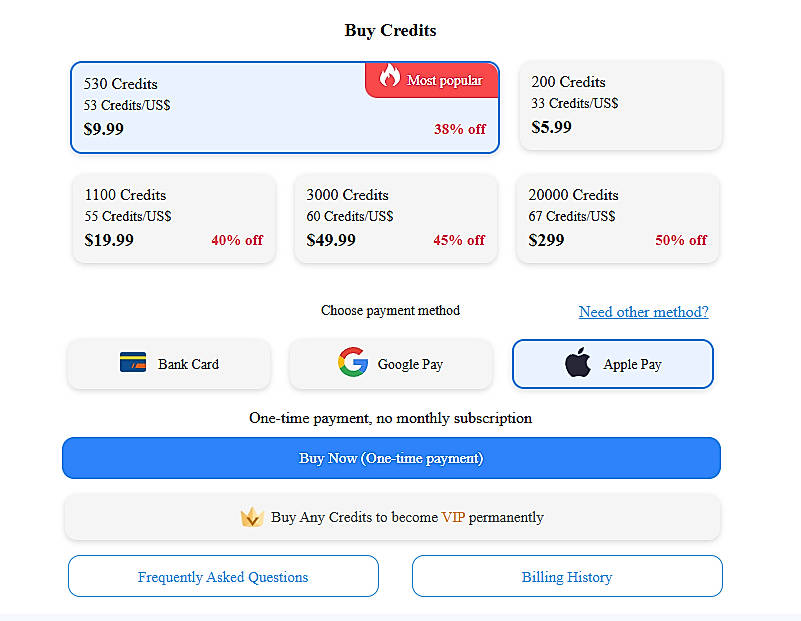The image size is (801, 621).
Task: Pick the 3000 Credits package
Action: tap(396, 218)
